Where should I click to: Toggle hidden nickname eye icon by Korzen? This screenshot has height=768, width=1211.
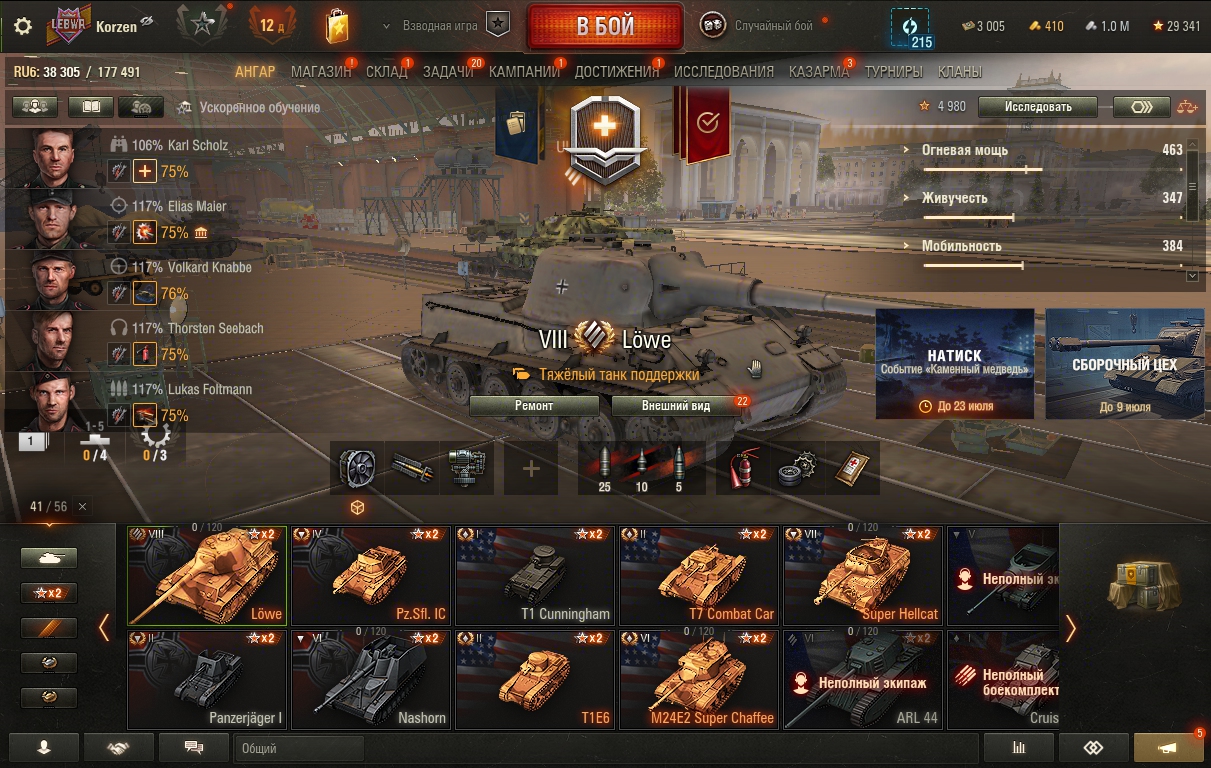point(147,23)
